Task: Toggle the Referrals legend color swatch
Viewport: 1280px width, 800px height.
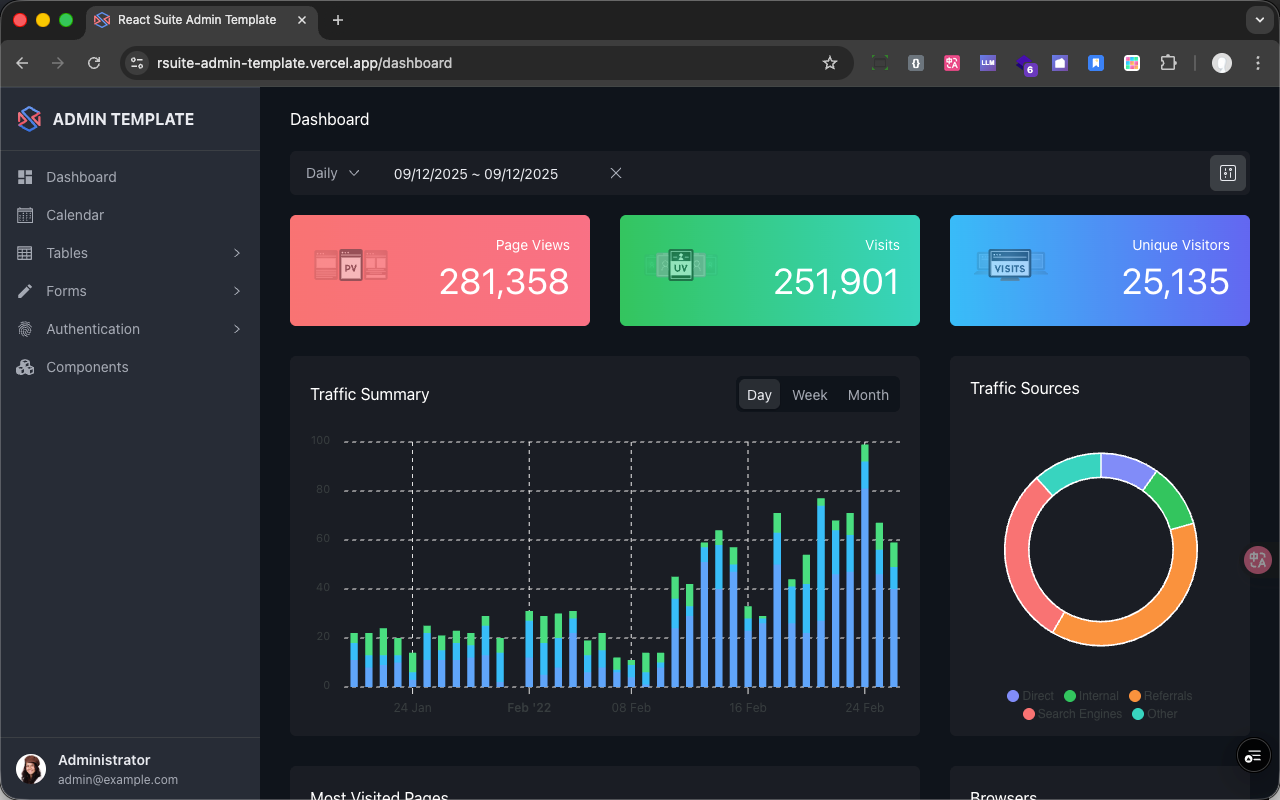Action: click(1135, 696)
